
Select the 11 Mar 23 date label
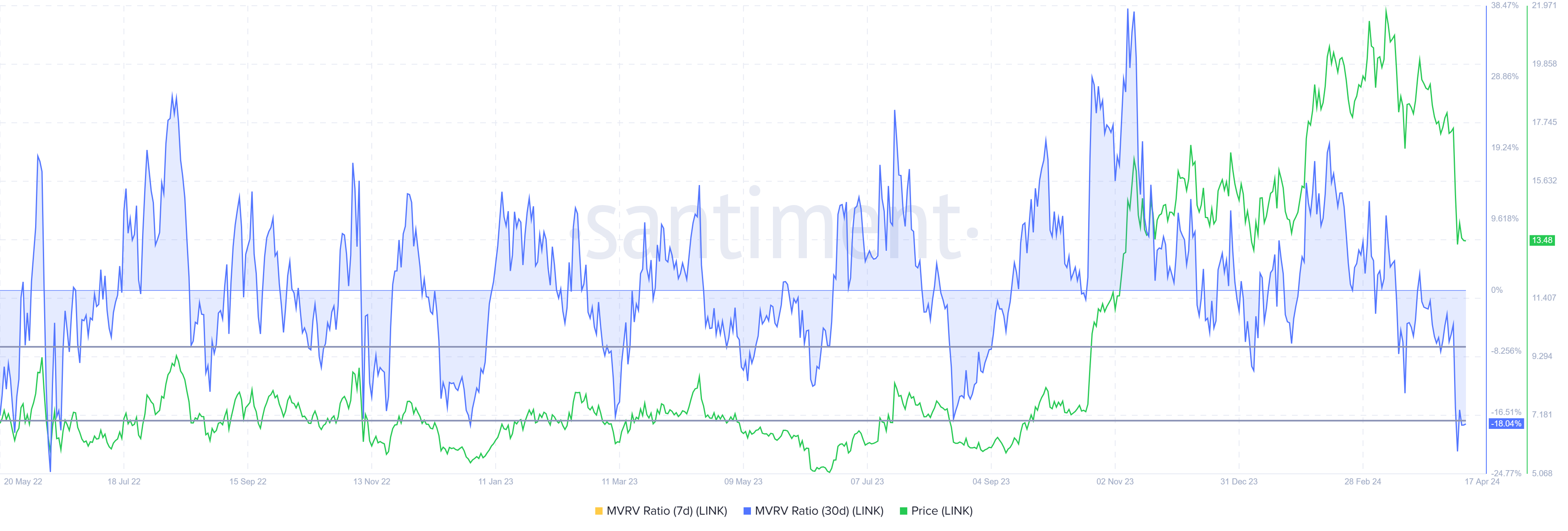click(619, 481)
